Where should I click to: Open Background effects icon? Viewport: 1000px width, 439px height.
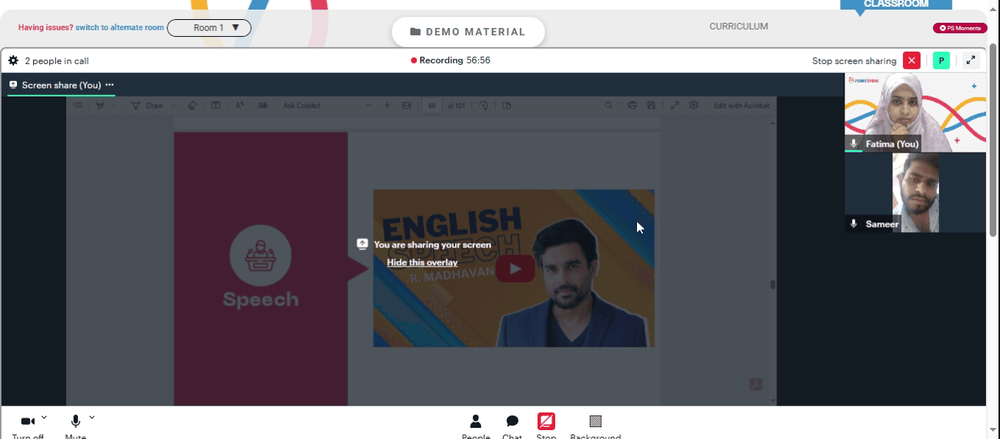coord(595,421)
